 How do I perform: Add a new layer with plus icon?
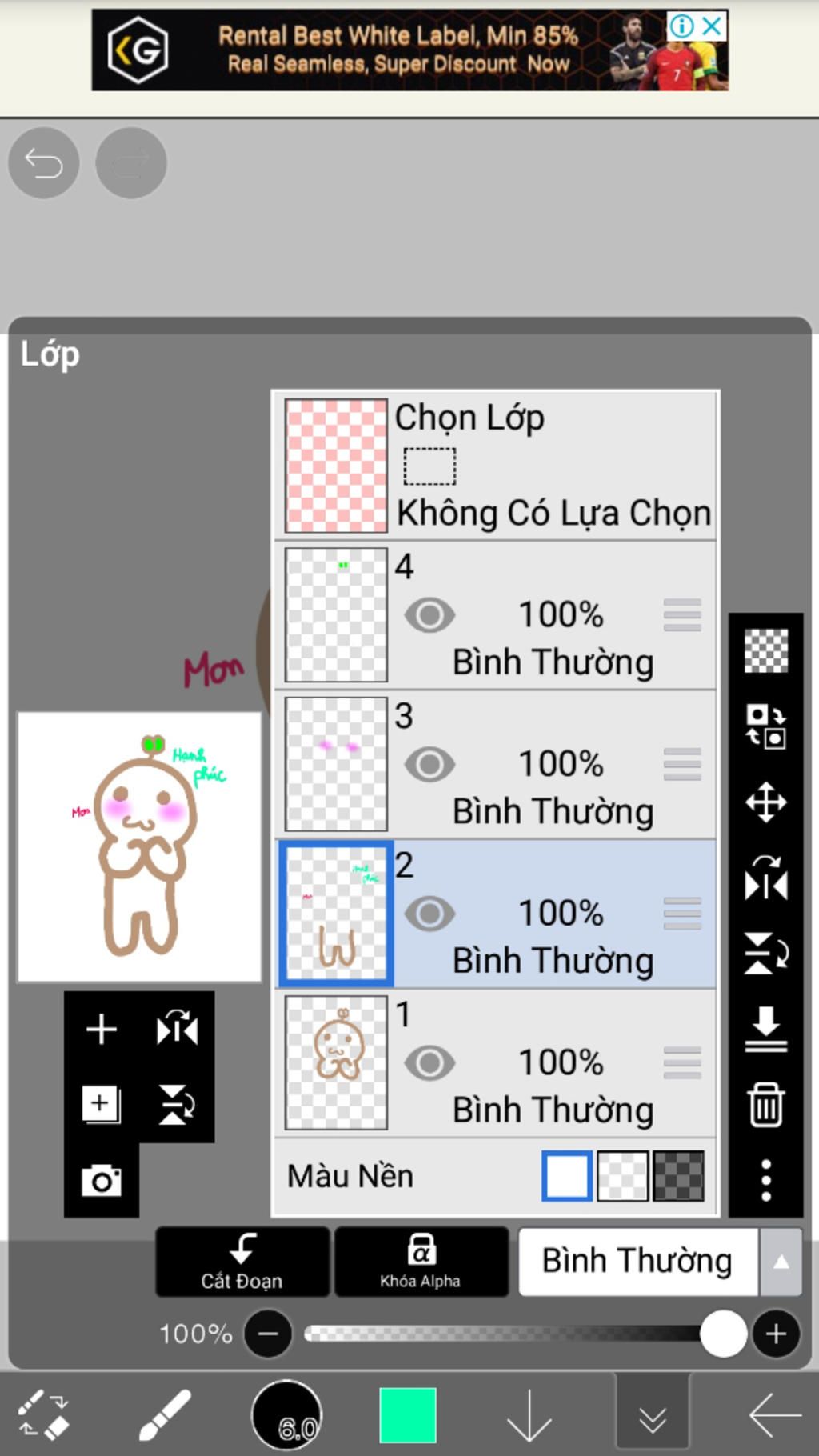(102, 1029)
